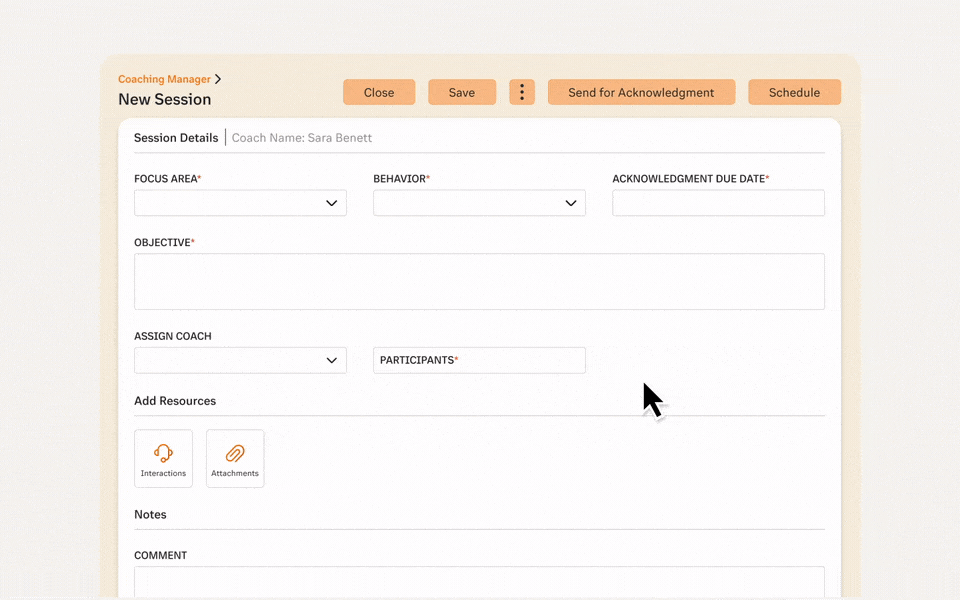Click the Acknowledgment Due Date field
This screenshot has height=600, width=960.
pyautogui.click(x=718, y=203)
